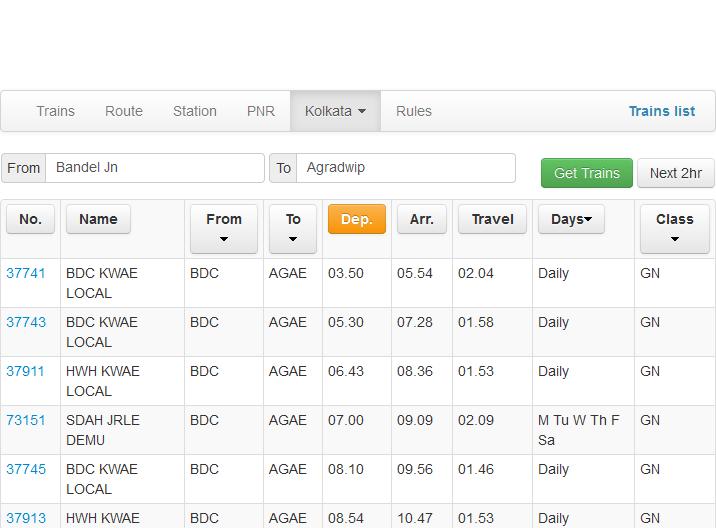Sort table by Arr. column
This screenshot has height=528, width=716.
tap(422, 219)
